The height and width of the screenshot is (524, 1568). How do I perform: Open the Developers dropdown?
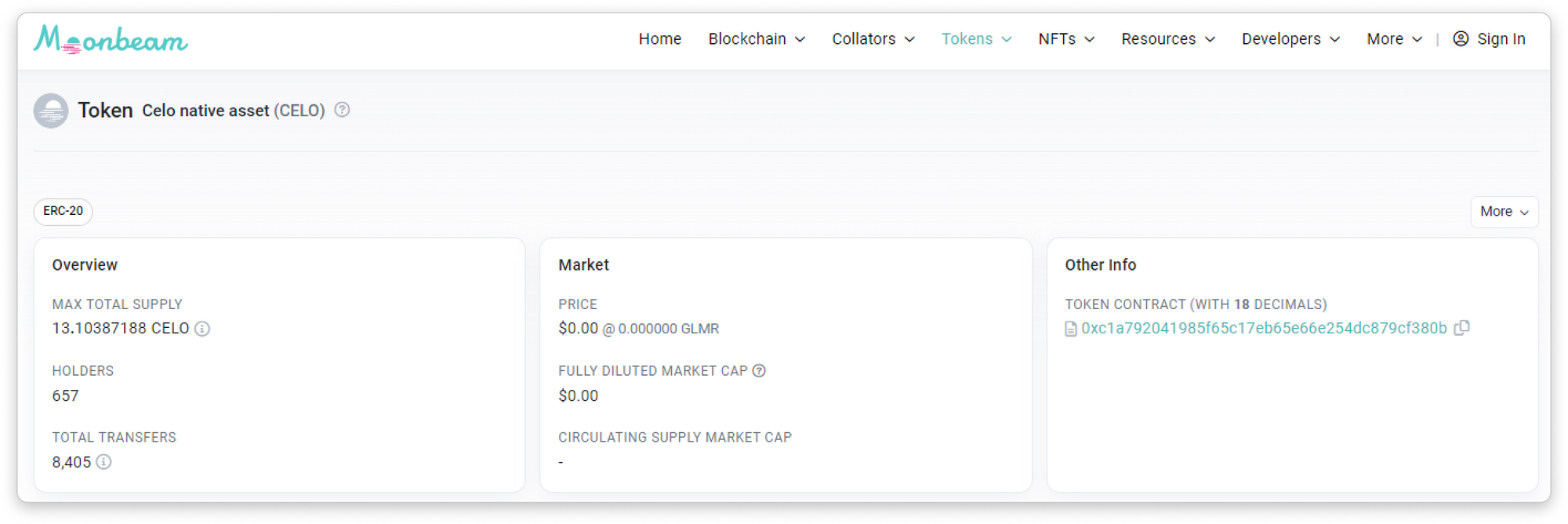pyautogui.click(x=1290, y=39)
